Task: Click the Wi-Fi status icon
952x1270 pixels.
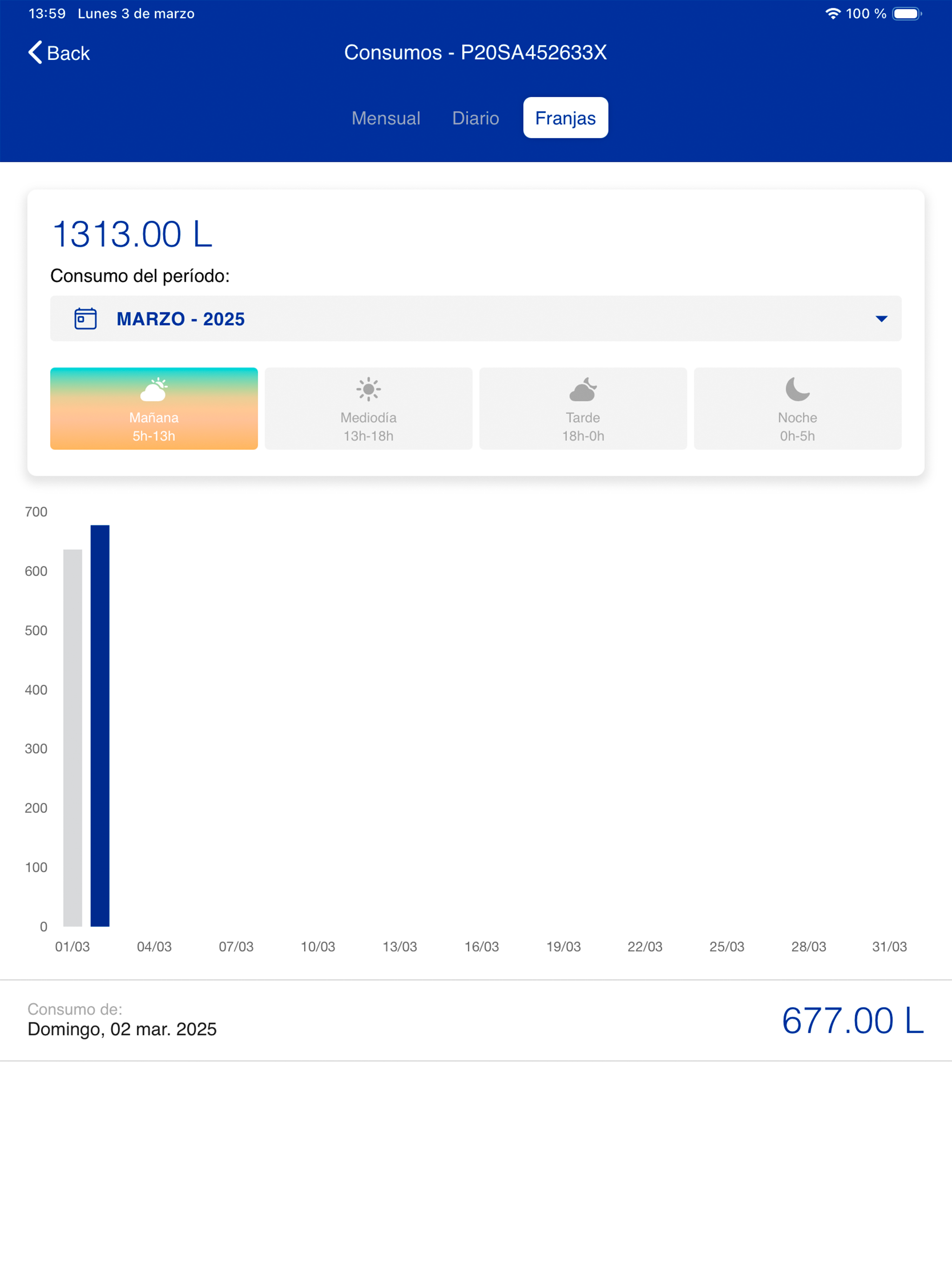Action: tap(833, 14)
